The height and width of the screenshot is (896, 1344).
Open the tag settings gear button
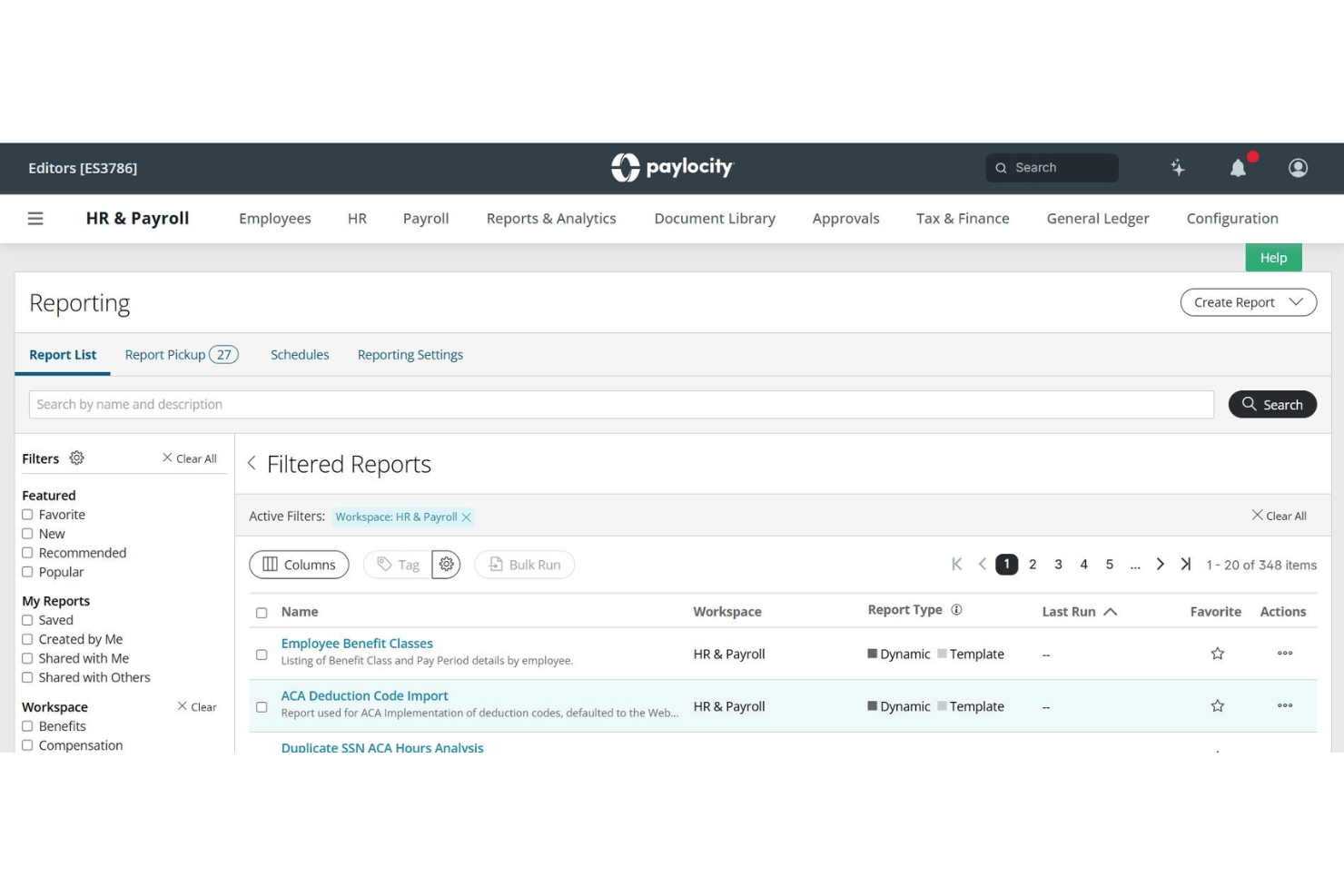click(446, 565)
